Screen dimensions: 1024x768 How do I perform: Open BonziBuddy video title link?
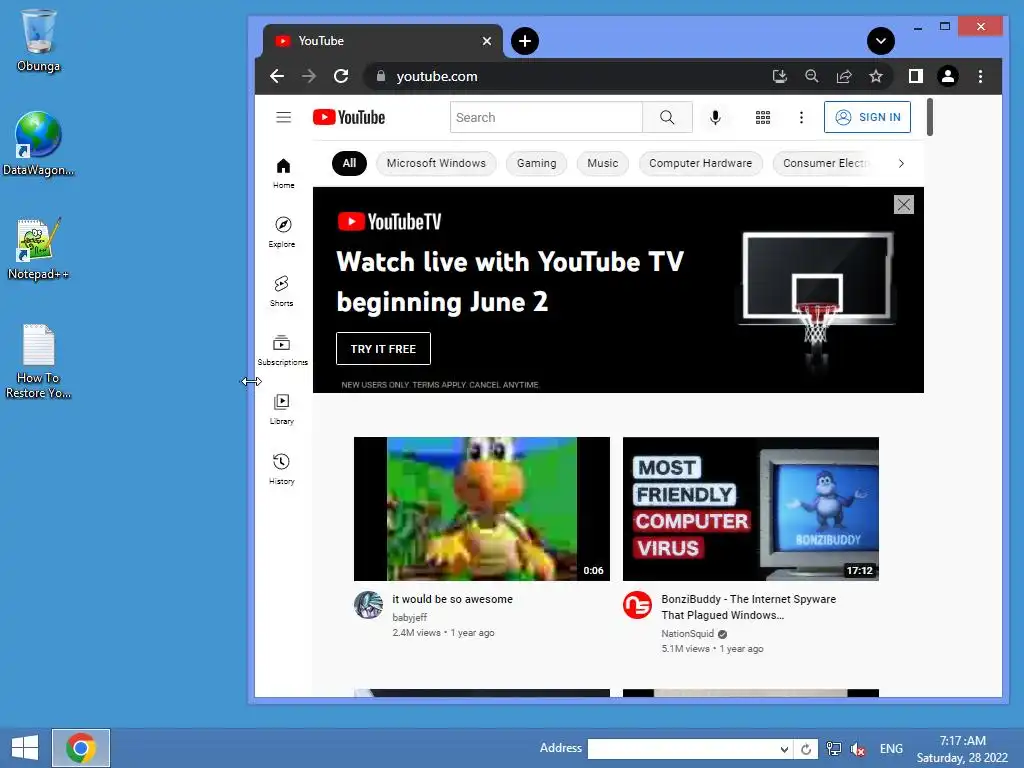coord(748,607)
